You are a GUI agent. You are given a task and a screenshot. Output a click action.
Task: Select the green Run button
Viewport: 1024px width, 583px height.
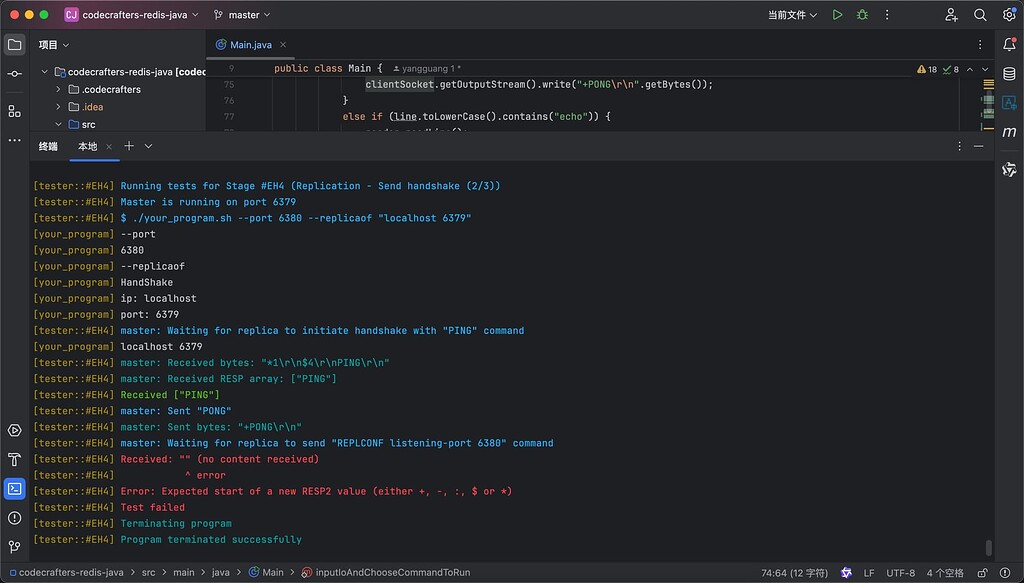(838, 14)
